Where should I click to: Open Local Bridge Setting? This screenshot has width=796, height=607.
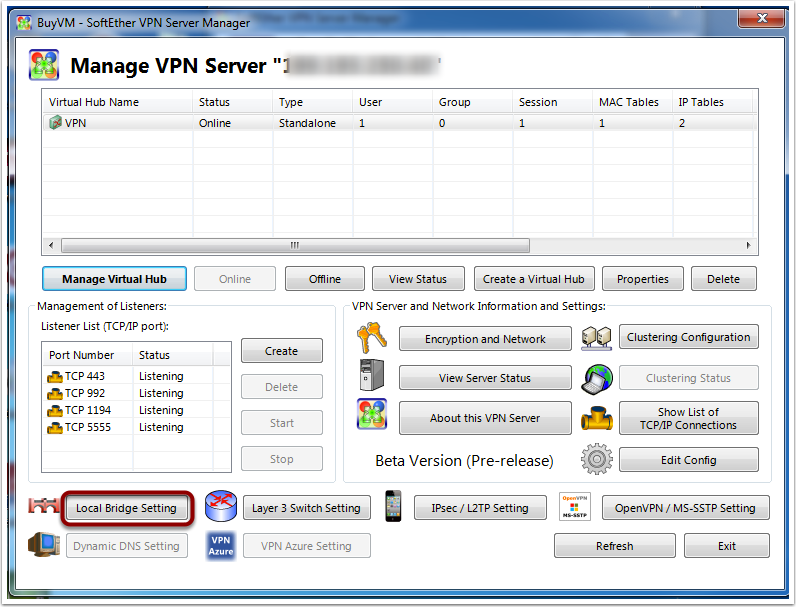(126, 508)
